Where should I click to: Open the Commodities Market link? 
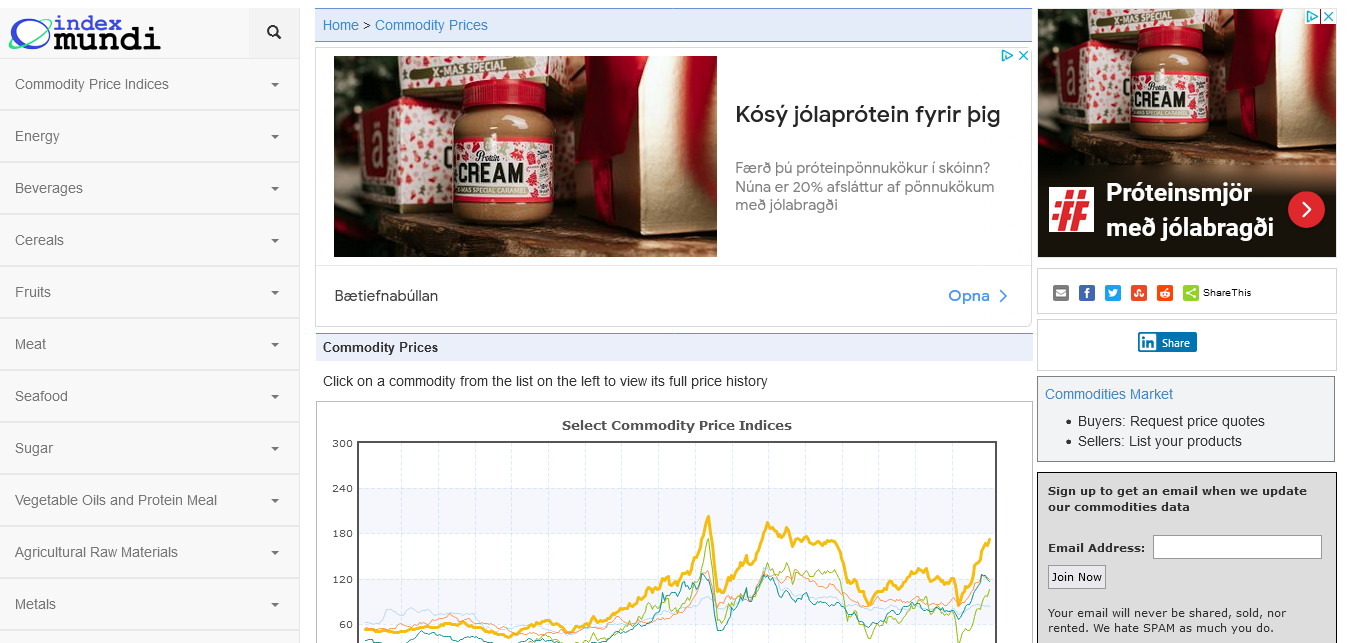pos(1108,394)
